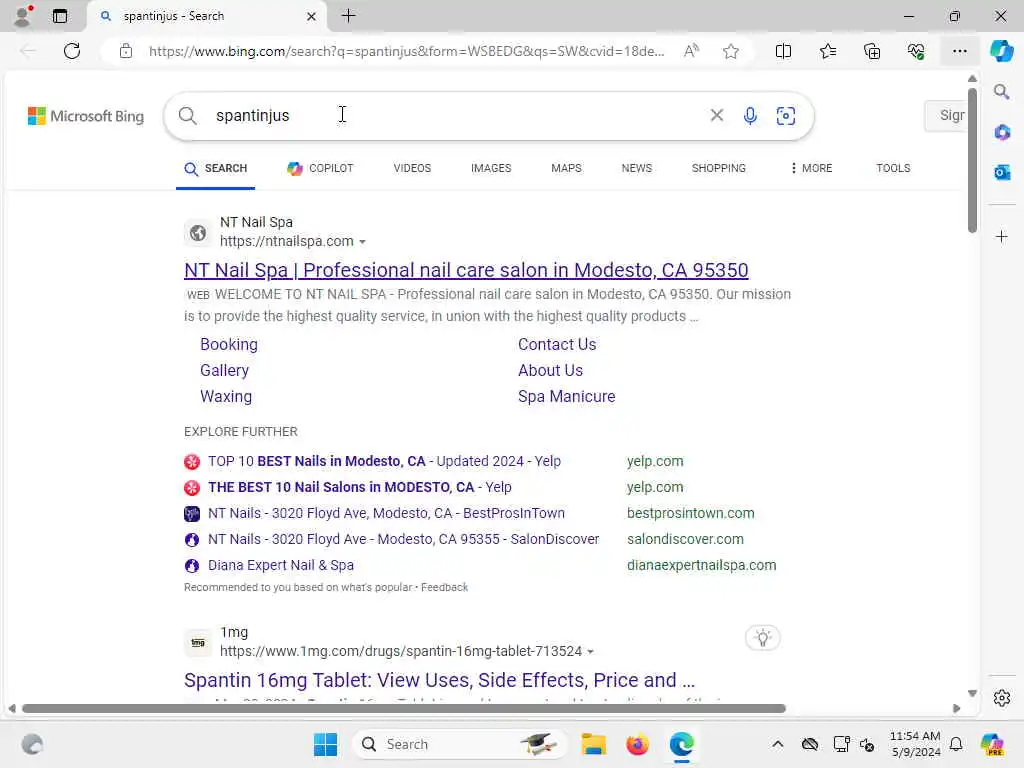
Task: View site information via the lock icon
Action: pyautogui.click(x=126, y=51)
